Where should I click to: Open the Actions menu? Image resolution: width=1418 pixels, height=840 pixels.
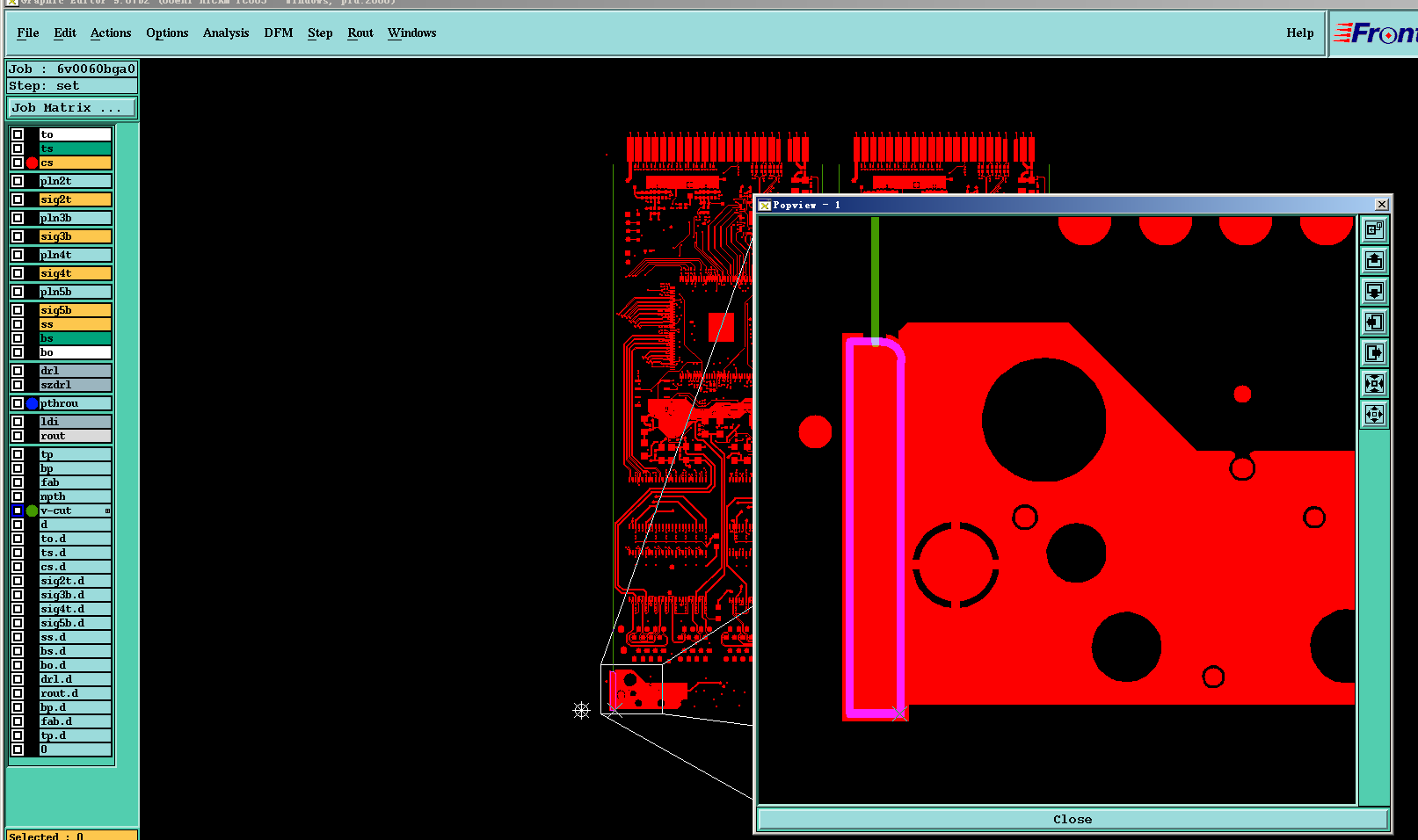tap(111, 33)
